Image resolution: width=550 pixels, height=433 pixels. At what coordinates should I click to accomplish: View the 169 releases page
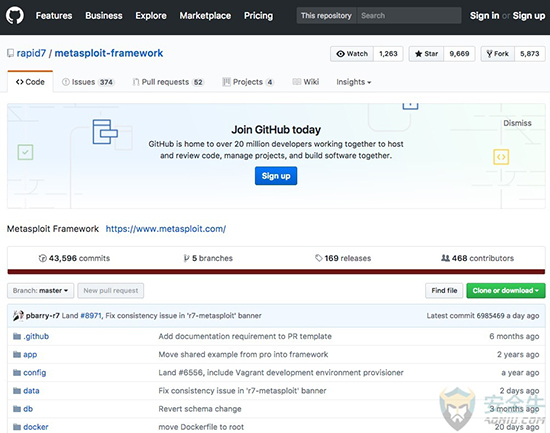343,258
